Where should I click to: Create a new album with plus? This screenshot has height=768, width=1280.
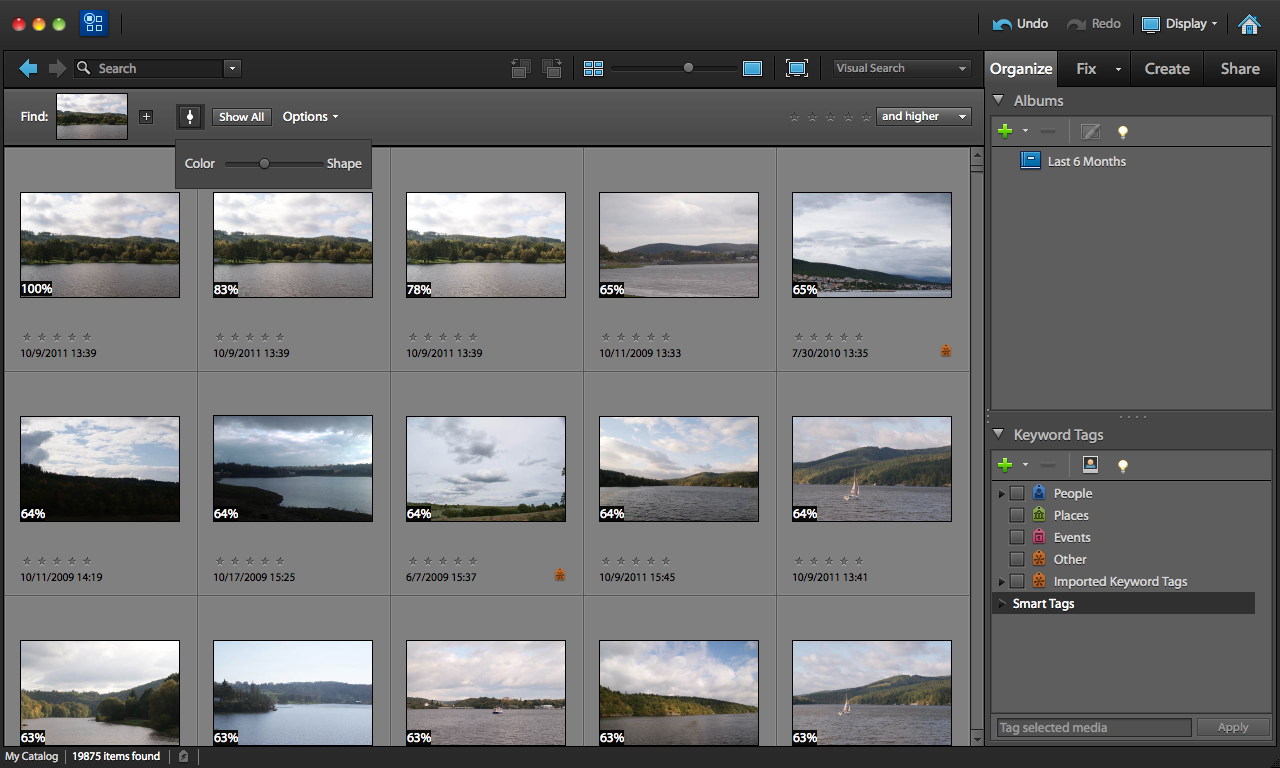point(1005,131)
